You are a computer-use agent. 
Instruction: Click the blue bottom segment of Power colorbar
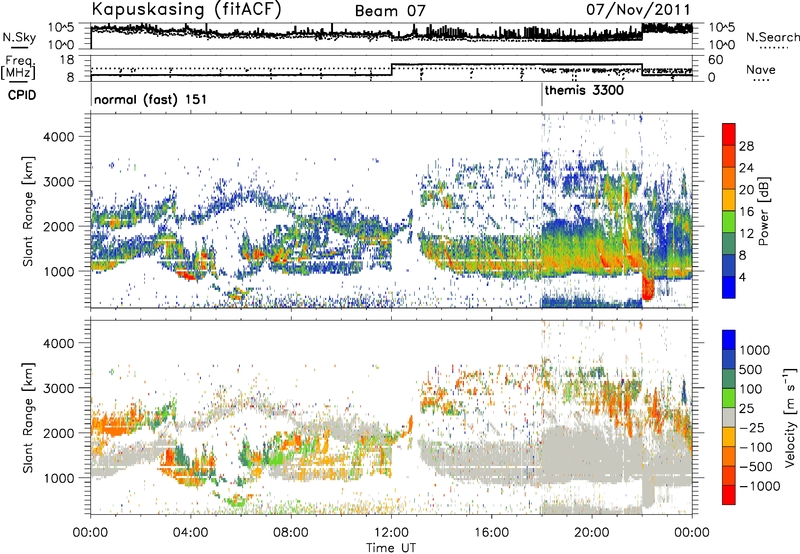point(729,287)
